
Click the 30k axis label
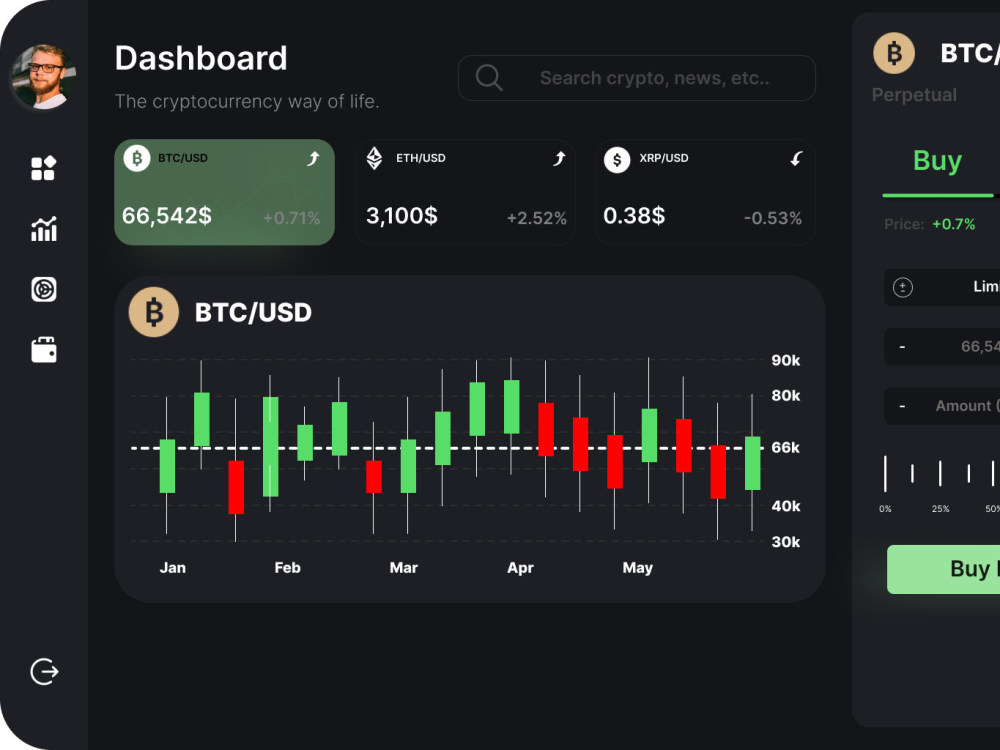[x=786, y=542]
